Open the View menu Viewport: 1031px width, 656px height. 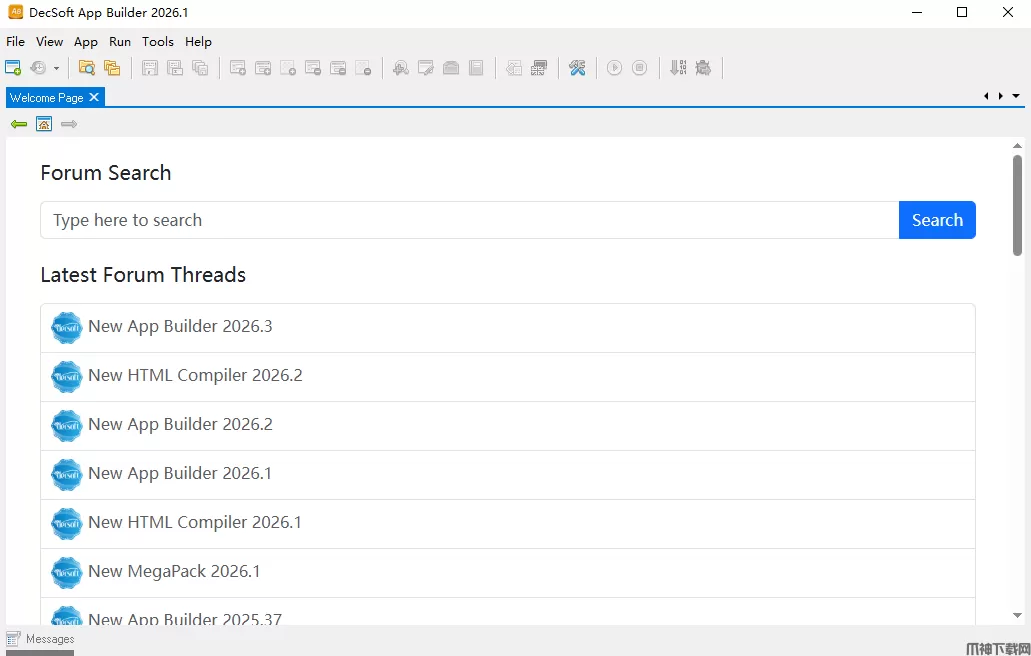click(49, 41)
